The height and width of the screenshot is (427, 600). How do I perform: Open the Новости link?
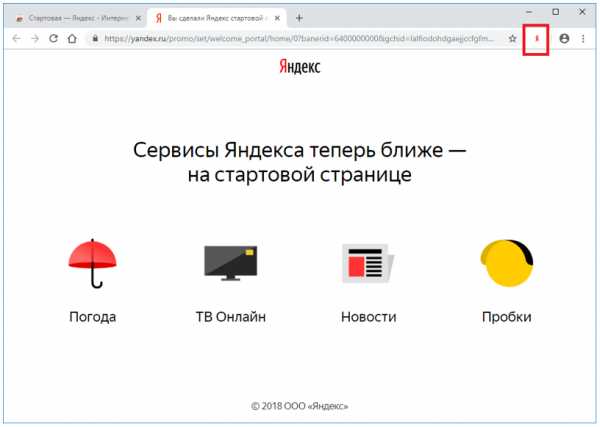368,317
